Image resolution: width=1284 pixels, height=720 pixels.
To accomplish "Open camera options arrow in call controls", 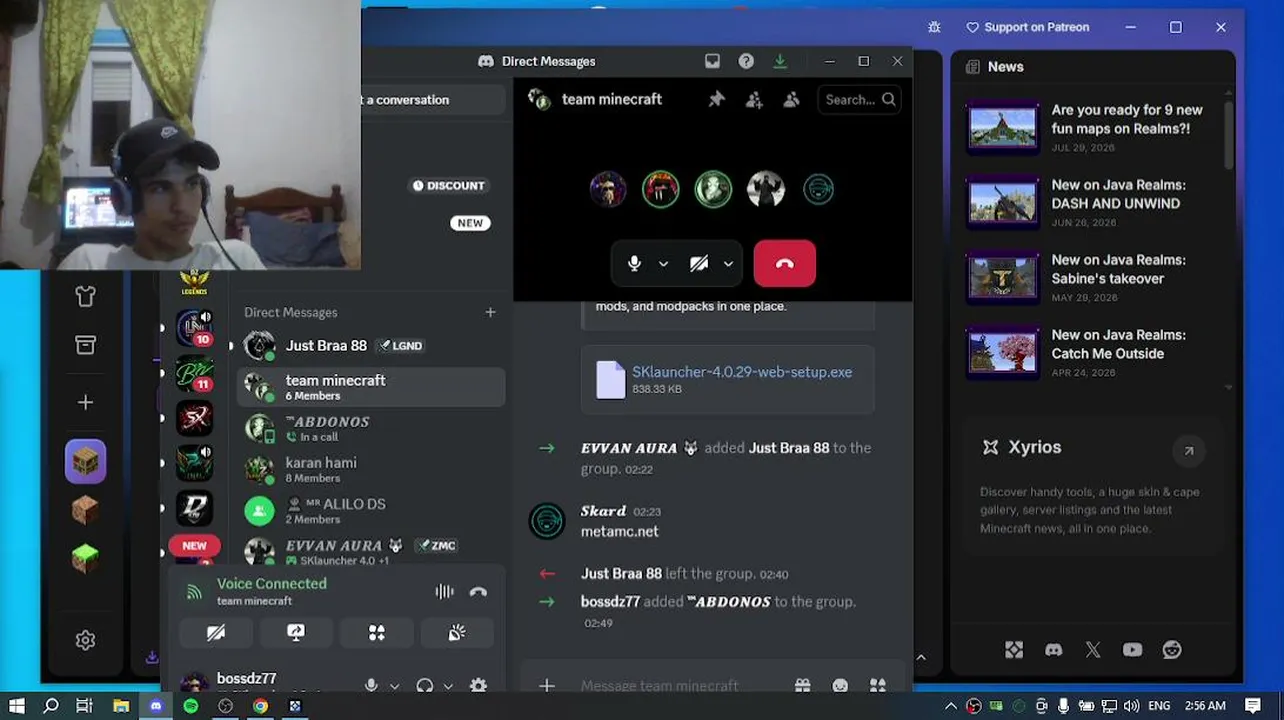I will pos(728,264).
